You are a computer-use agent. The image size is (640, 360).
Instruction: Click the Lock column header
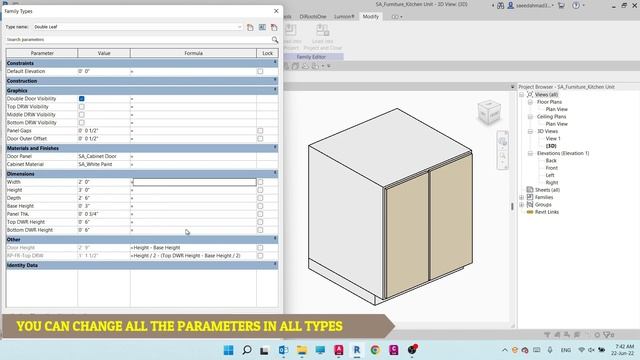pos(267,53)
